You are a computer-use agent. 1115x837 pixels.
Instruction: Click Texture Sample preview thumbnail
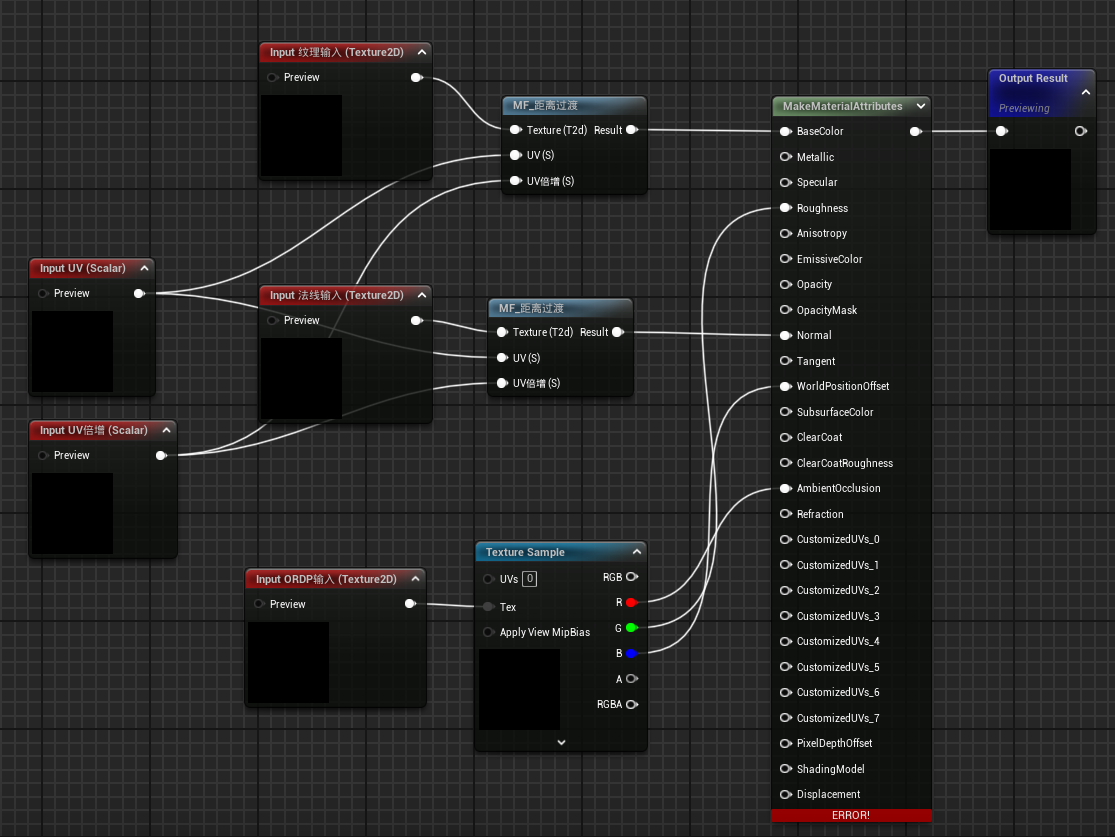click(519, 690)
